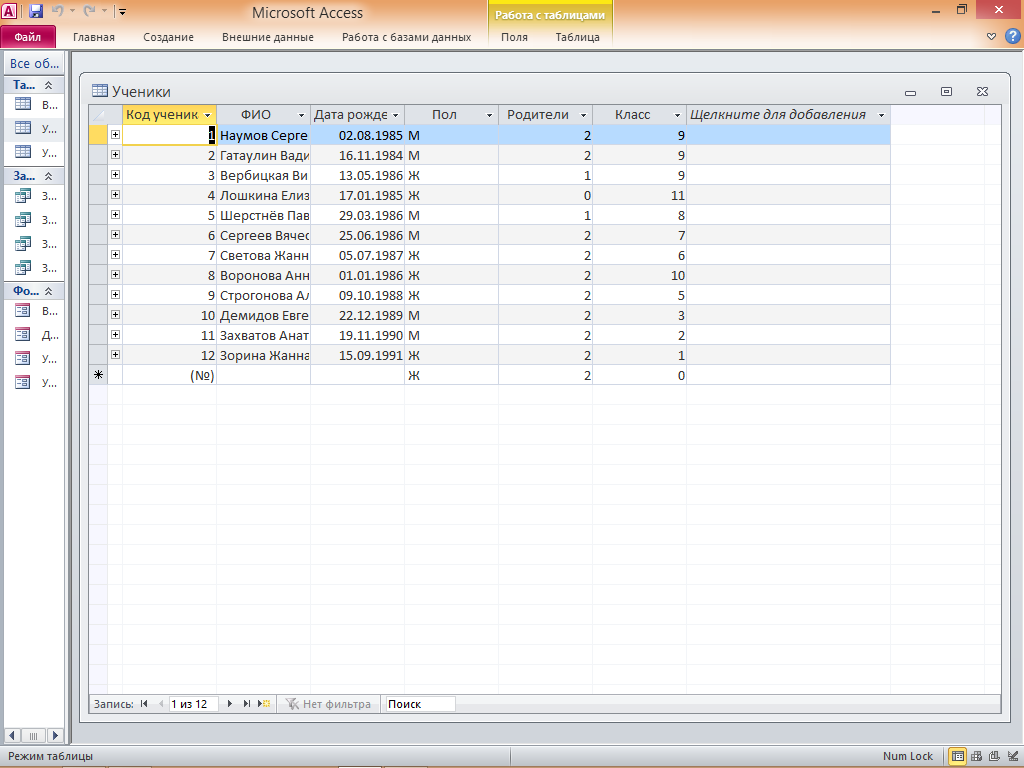Open the Все об... navigation pane header
Viewport: 1024px width, 768px height.
(34, 63)
